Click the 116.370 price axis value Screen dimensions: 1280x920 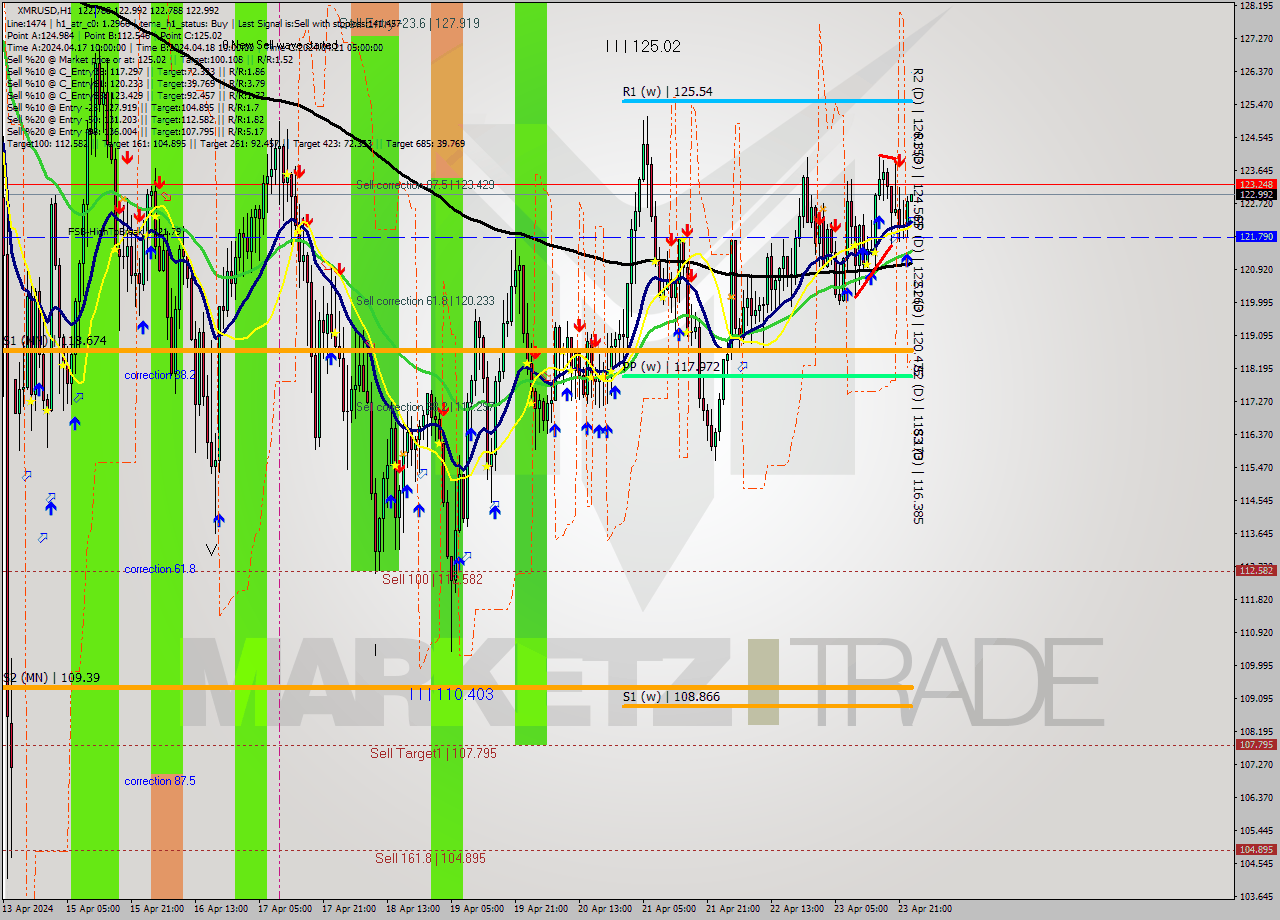(x=1256, y=435)
